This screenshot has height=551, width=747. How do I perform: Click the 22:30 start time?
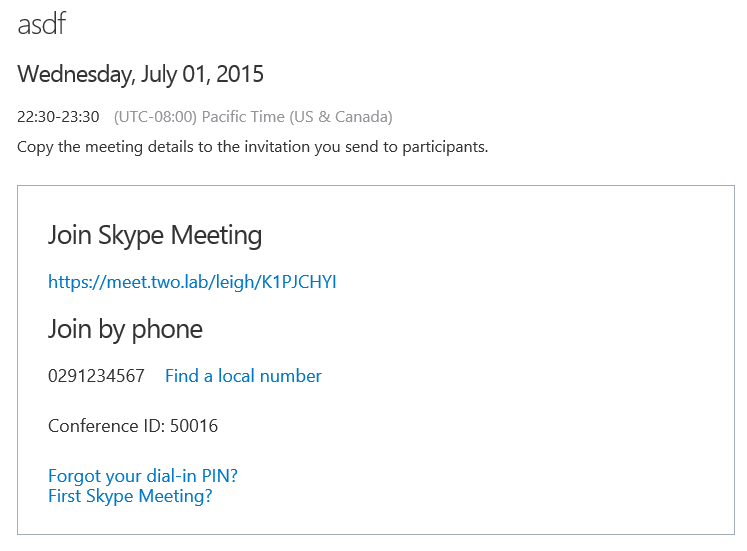point(36,117)
